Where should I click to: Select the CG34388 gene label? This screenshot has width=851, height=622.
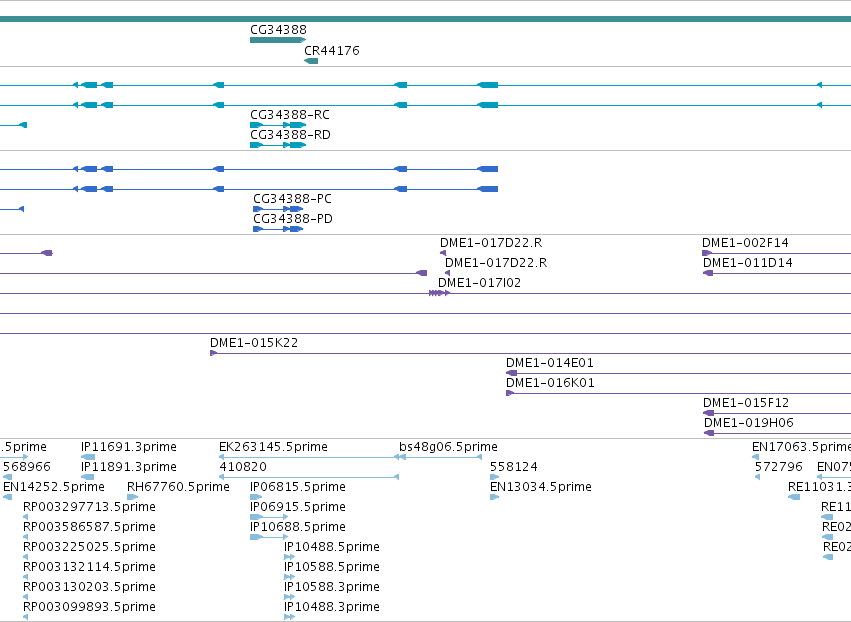tap(278, 30)
